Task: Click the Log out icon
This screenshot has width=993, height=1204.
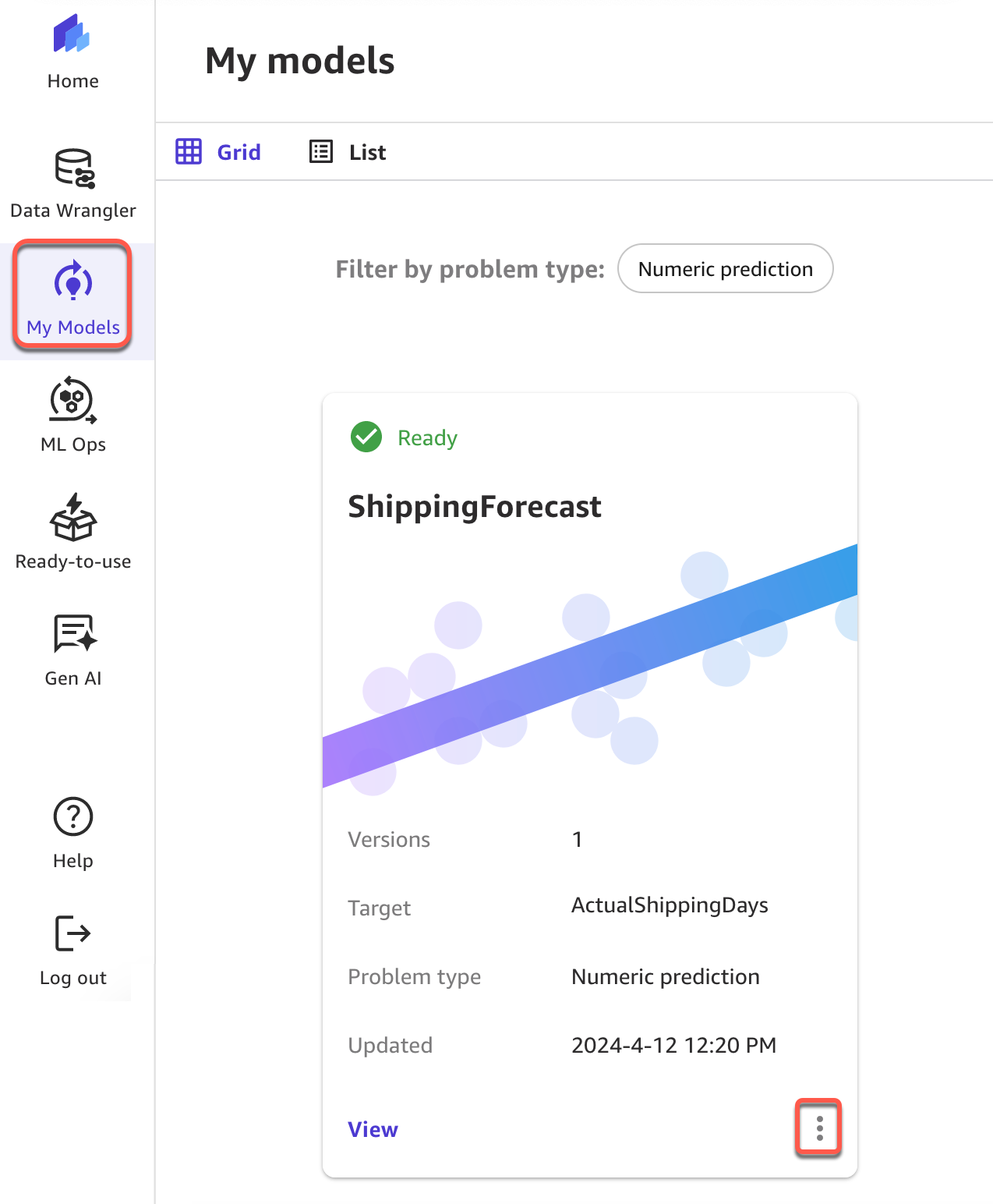Action: pyautogui.click(x=73, y=933)
